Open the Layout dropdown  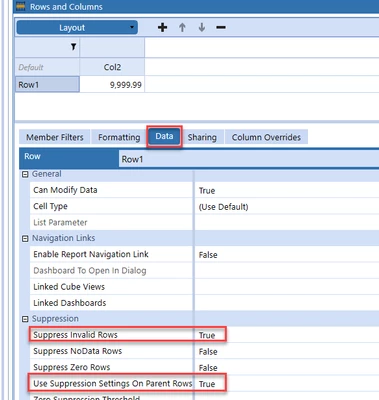[x=77, y=27]
